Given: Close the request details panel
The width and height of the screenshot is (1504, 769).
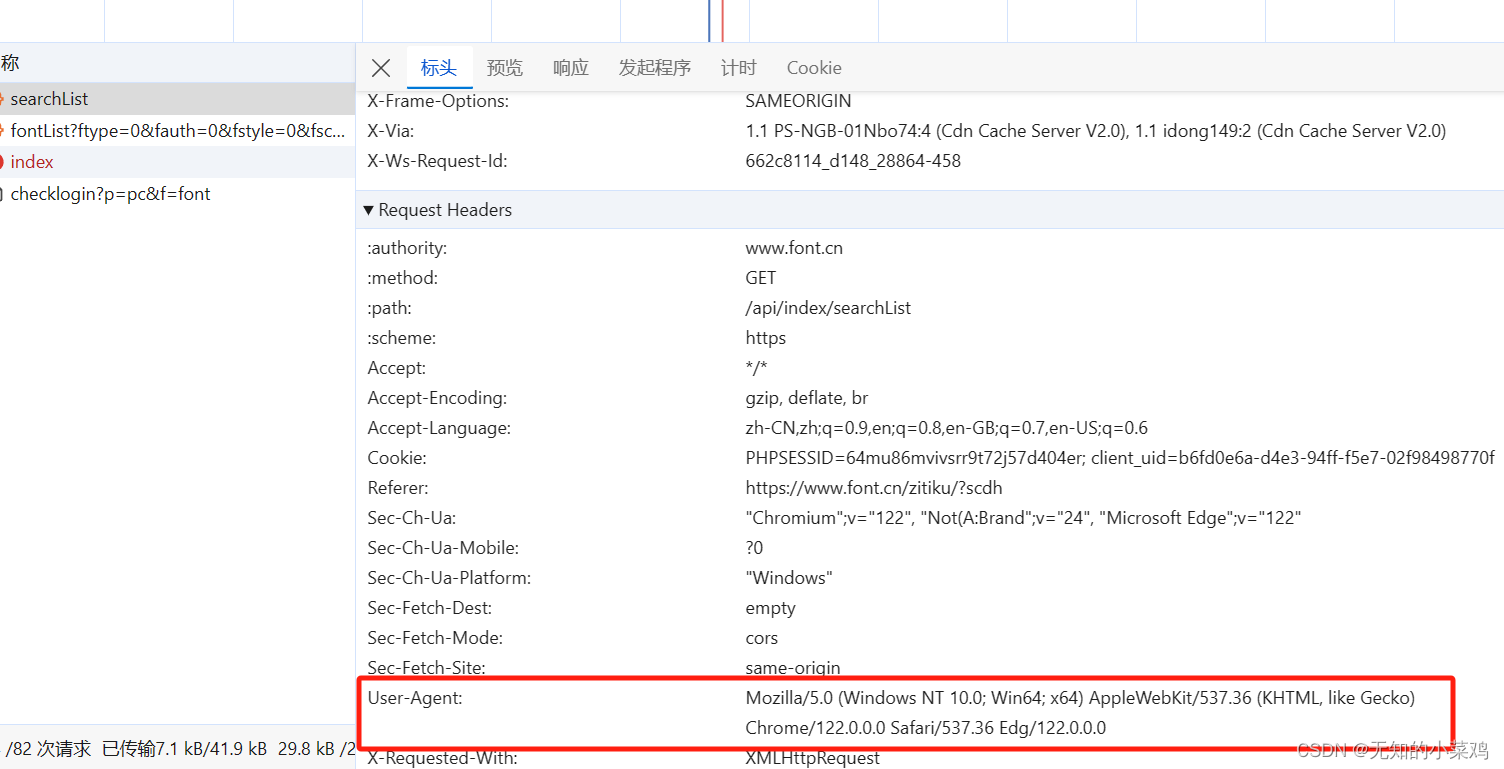Looking at the screenshot, I should (381, 68).
